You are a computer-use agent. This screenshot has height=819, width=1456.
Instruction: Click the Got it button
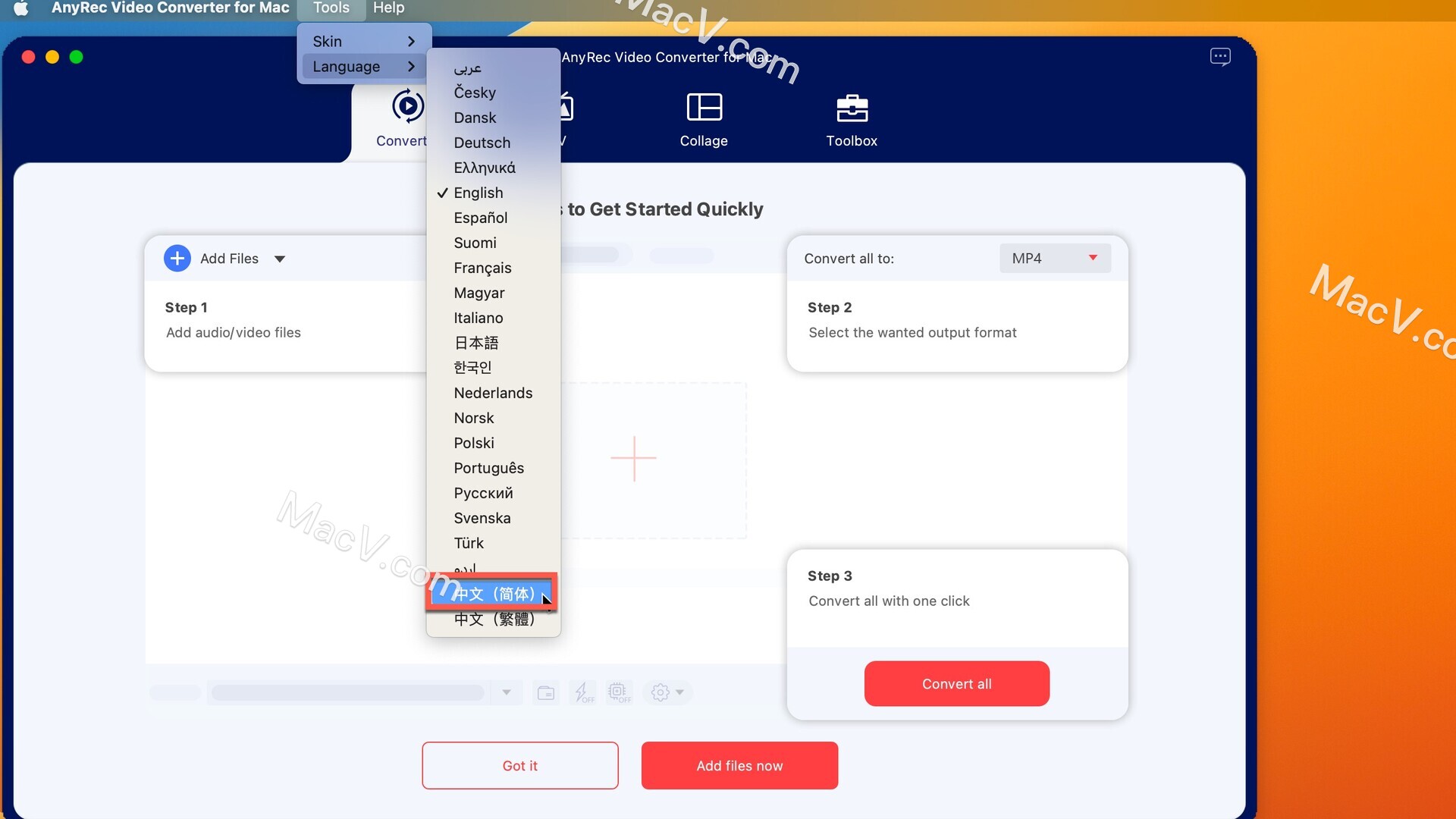click(x=519, y=765)
